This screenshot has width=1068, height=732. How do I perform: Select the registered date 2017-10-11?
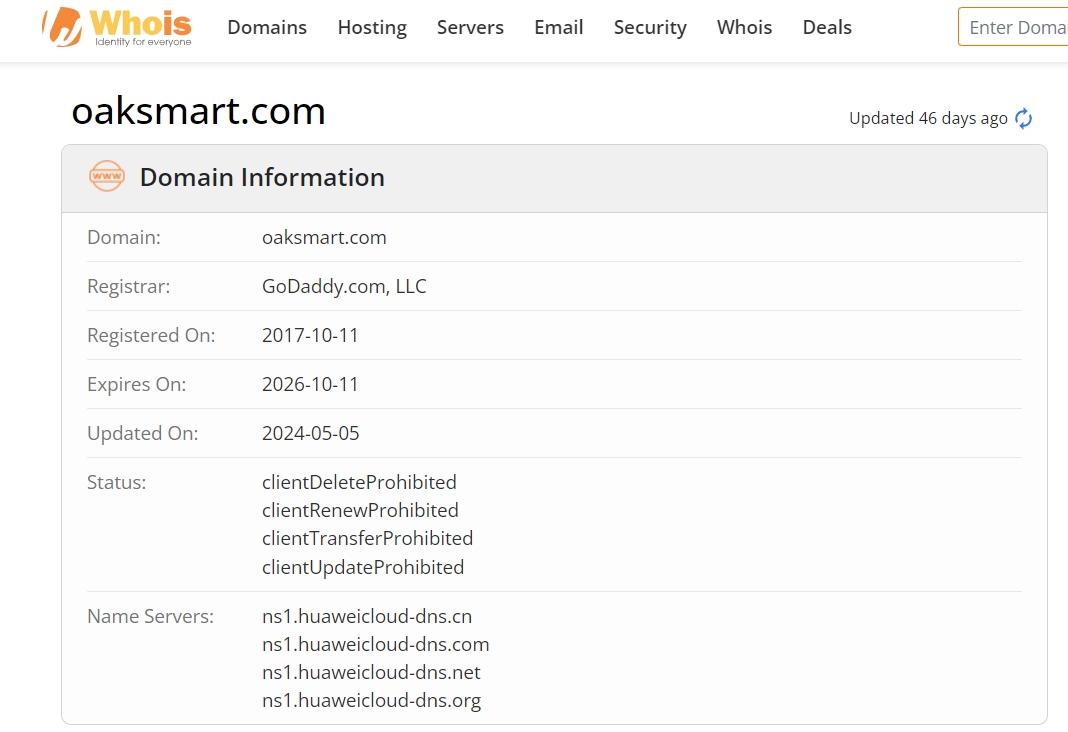pos(310,336)
